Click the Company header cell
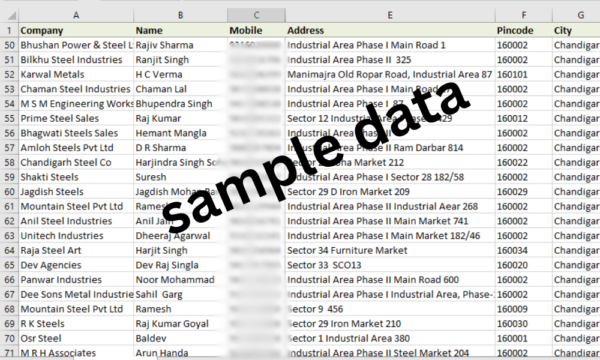The image size is (600, 360). coord(76,30)
